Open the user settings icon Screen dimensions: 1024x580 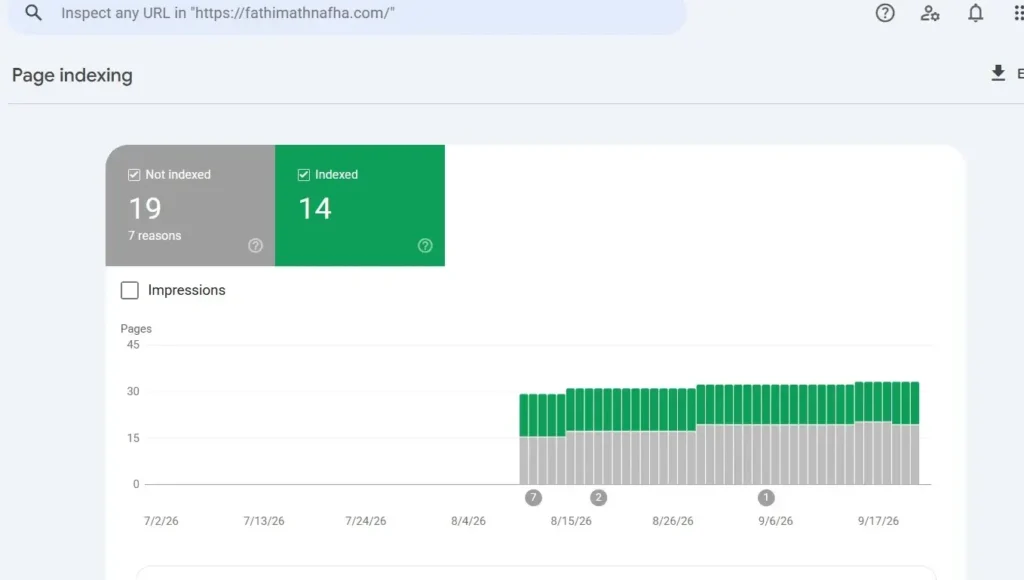930,13
